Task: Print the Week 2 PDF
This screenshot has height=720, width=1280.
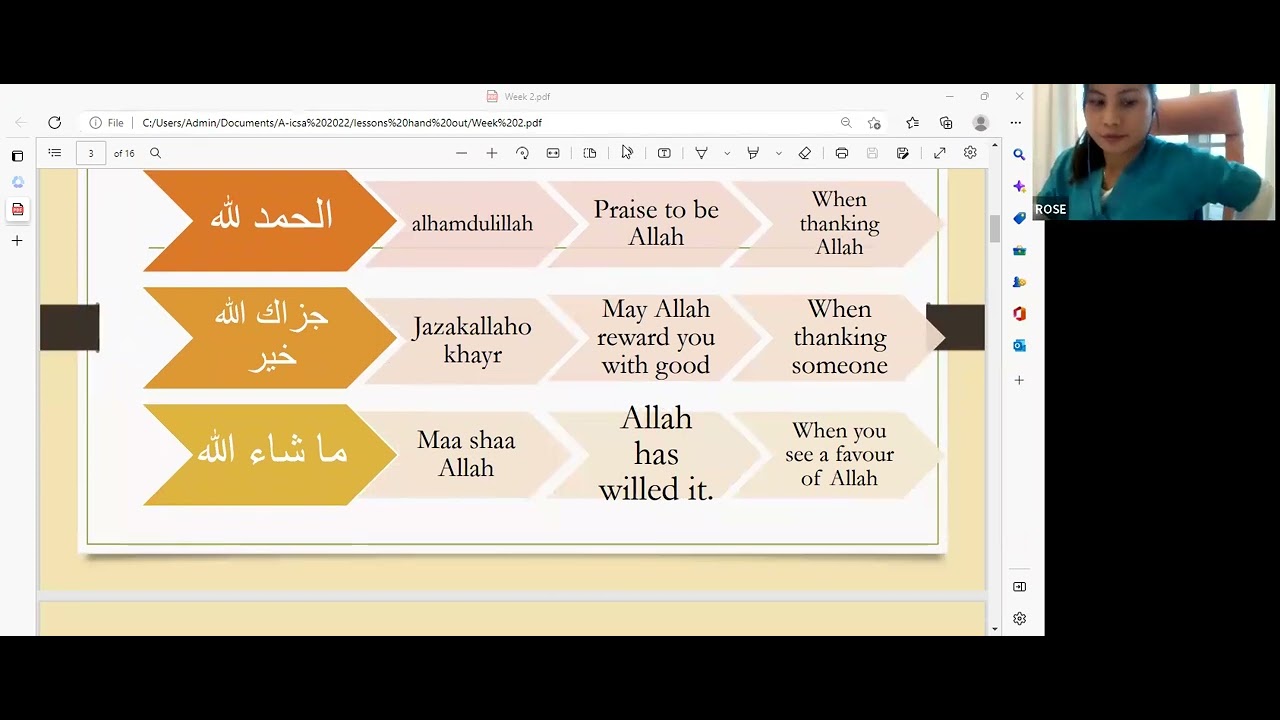Action: point(842,153)
